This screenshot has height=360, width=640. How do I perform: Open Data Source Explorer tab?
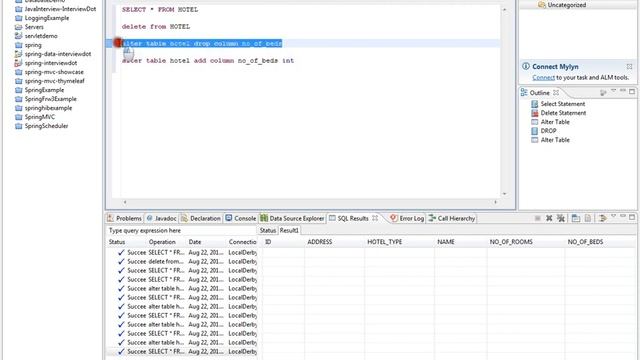[292, 218]
